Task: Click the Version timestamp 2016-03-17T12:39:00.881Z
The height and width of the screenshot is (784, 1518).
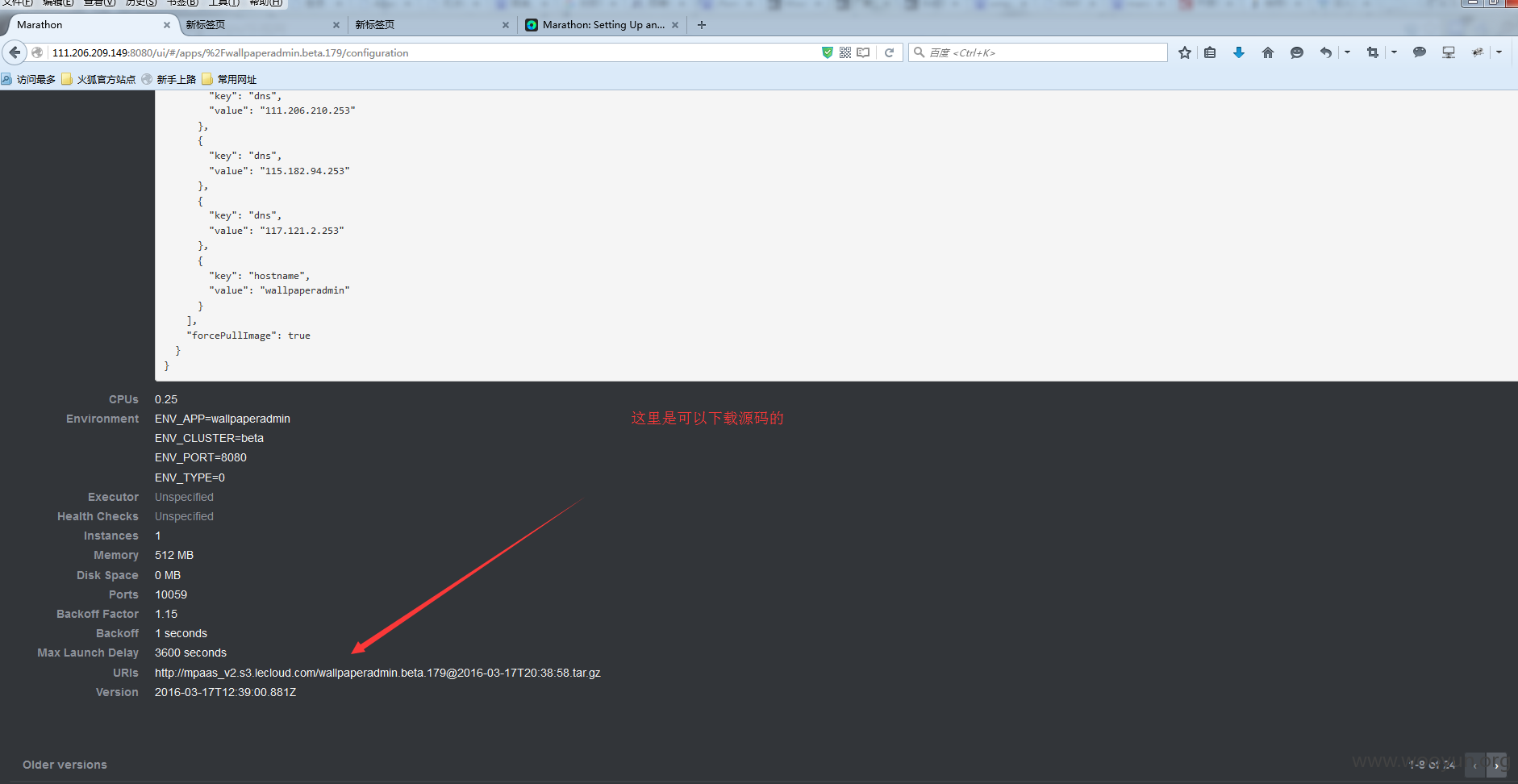Action: 226,692
